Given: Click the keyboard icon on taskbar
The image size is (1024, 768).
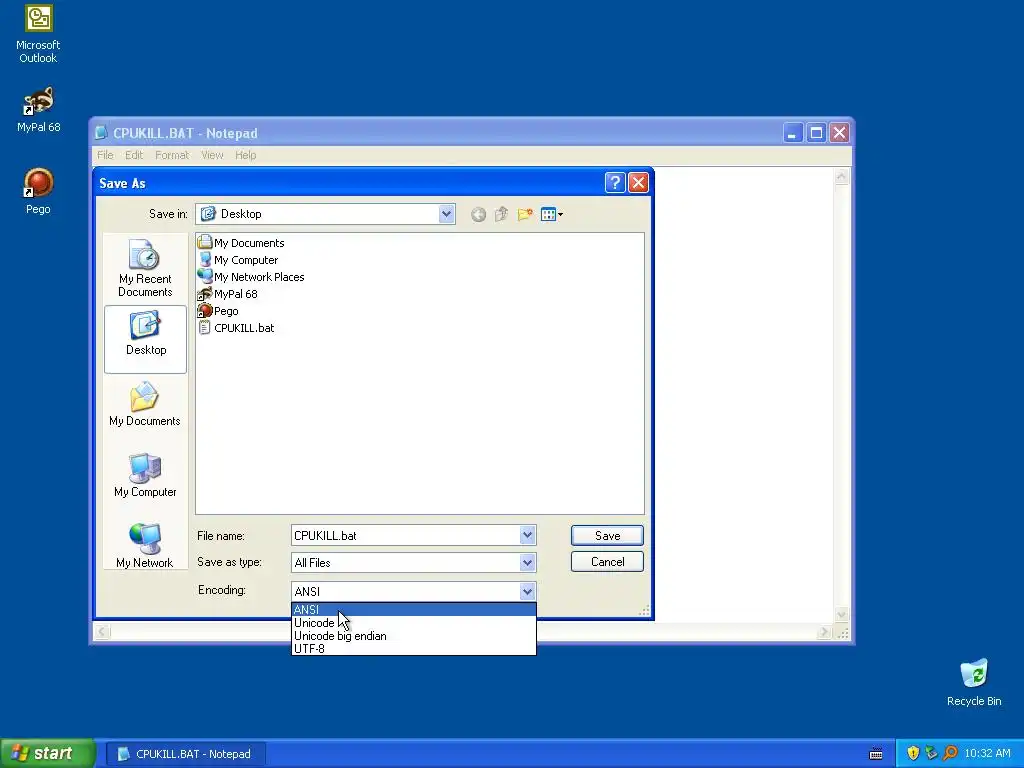Looking at the screenshot, I should 876,754.
